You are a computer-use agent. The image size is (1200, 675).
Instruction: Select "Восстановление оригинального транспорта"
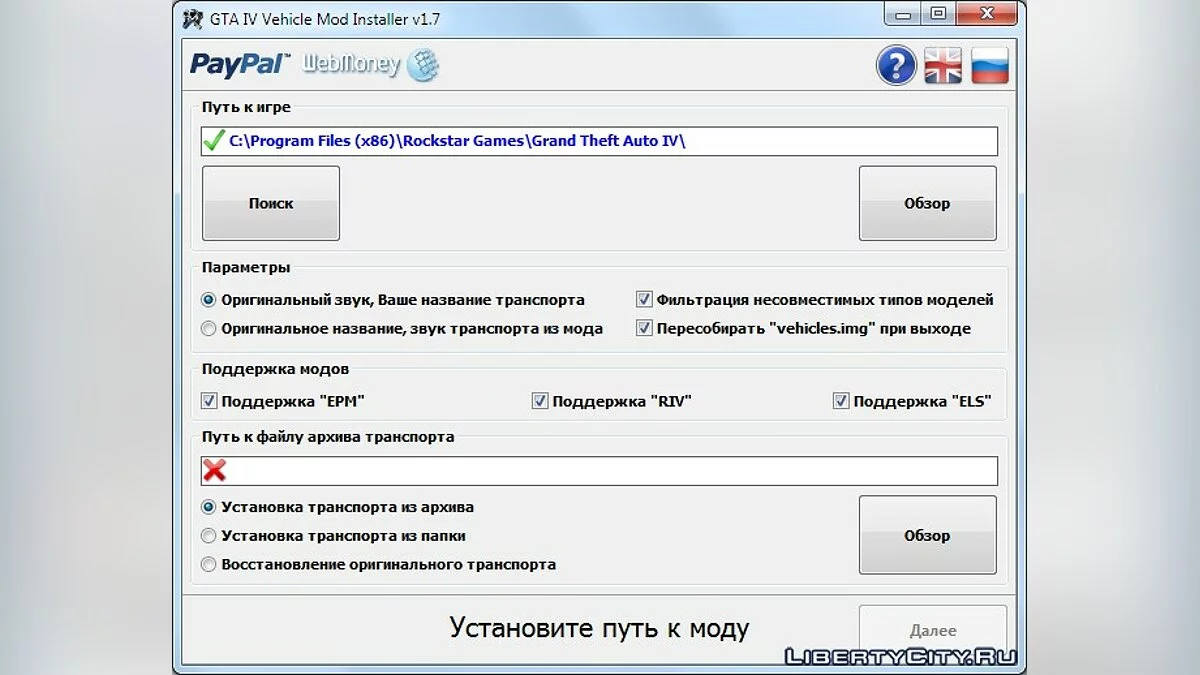208,564
